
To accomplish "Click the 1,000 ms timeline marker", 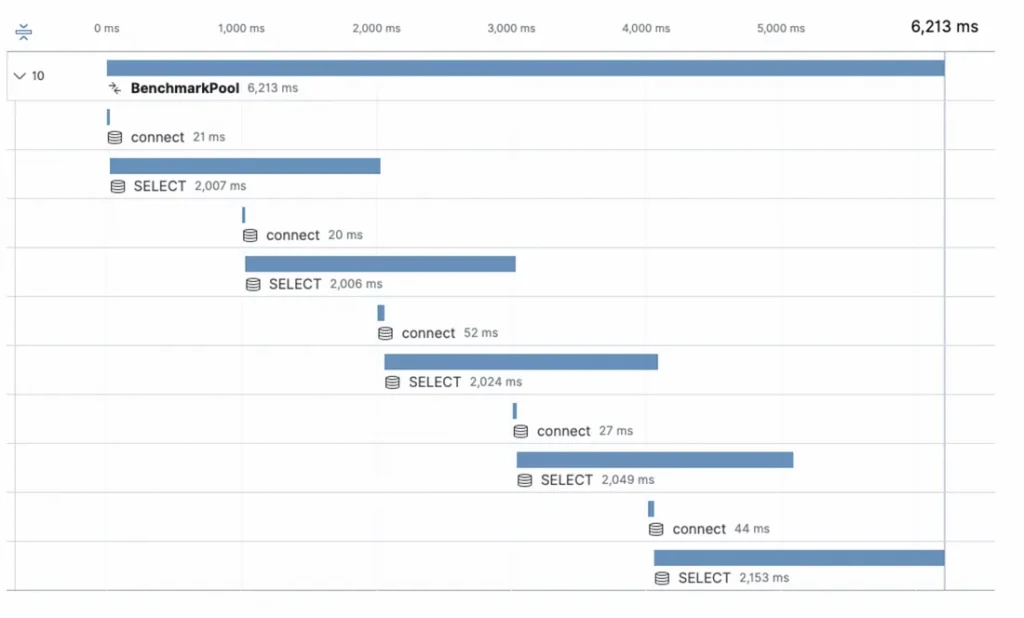I will coord(241,29).
